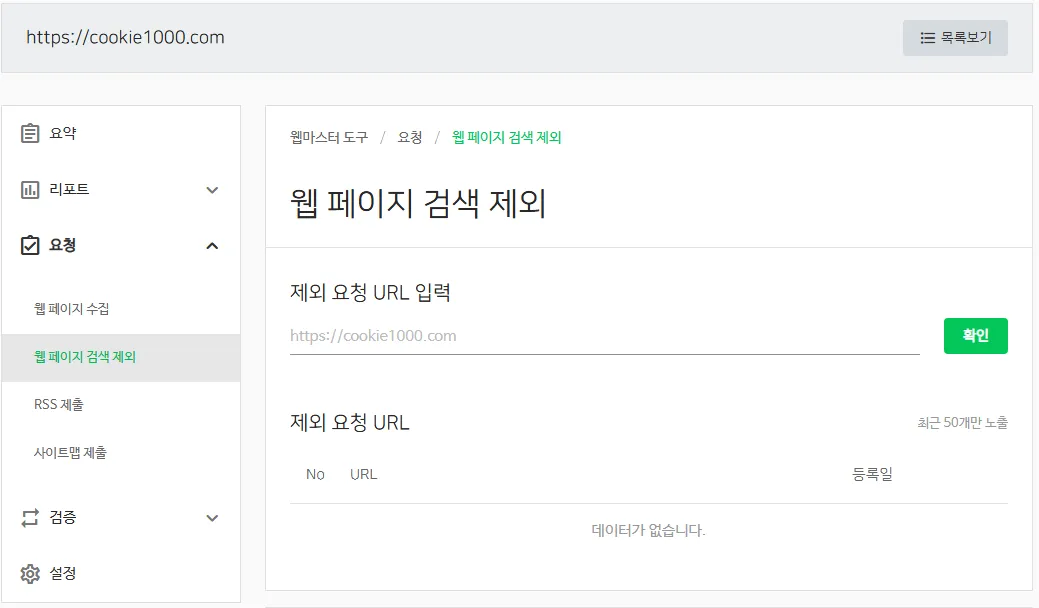Click the 요청 breadcrumb link

click(408, 139)
